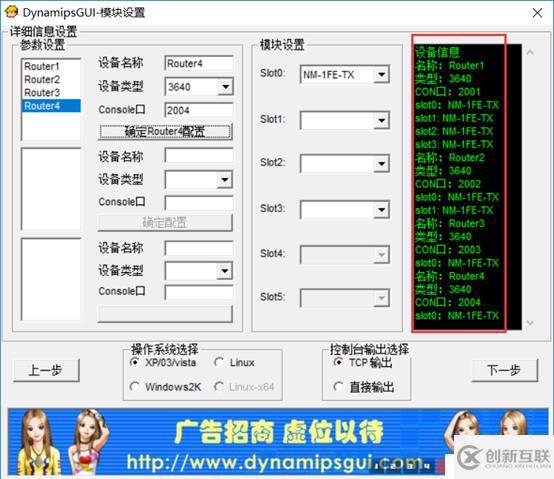The image size is (554, 479).
Task: Select Linux operating system option
Action: 235,363
